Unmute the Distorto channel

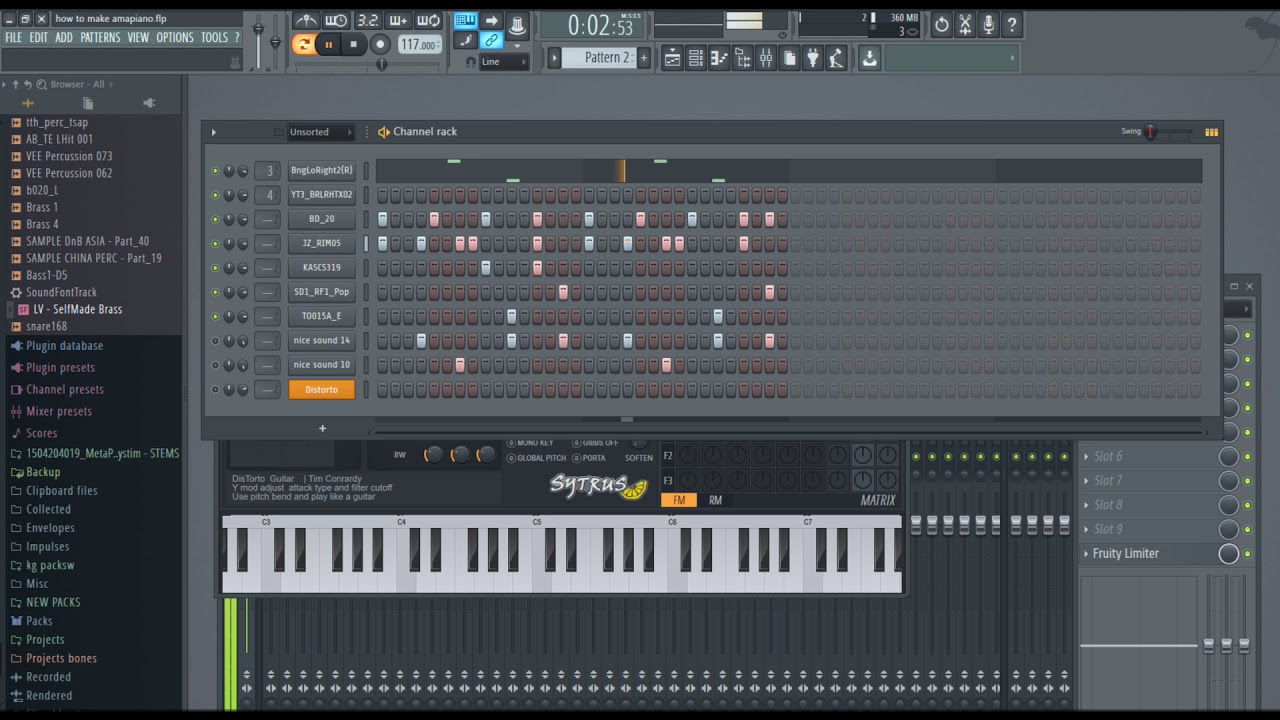(215, 389)
